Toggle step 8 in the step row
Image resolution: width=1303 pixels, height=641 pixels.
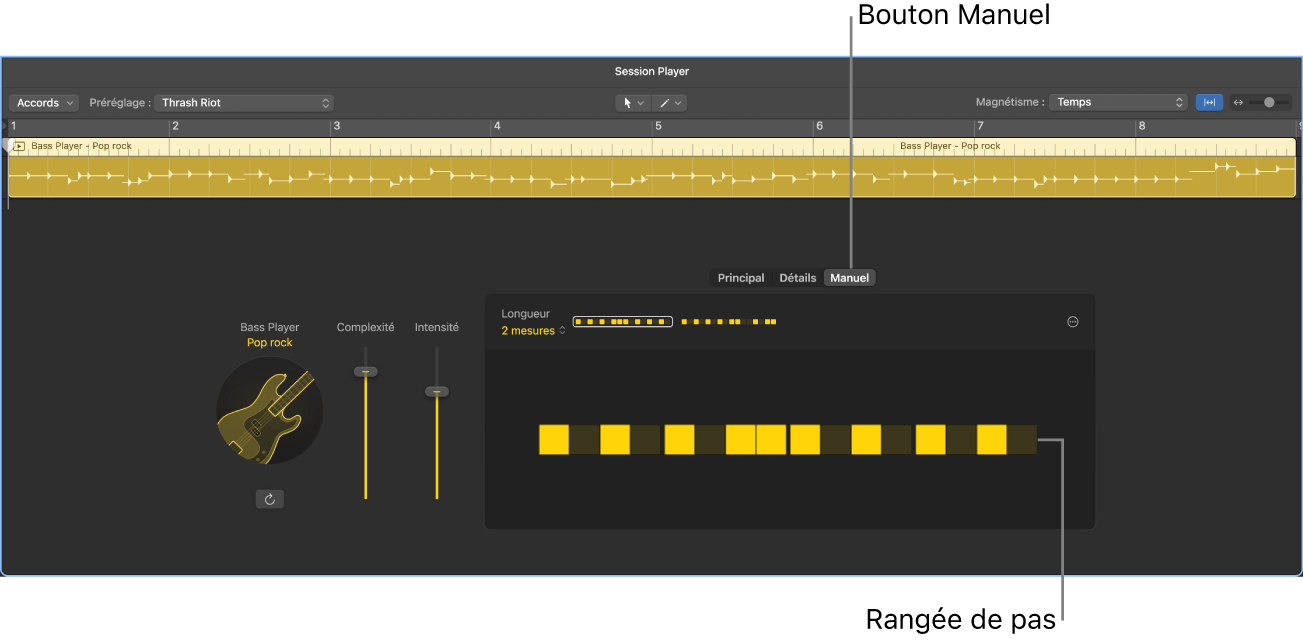[772, 439]
